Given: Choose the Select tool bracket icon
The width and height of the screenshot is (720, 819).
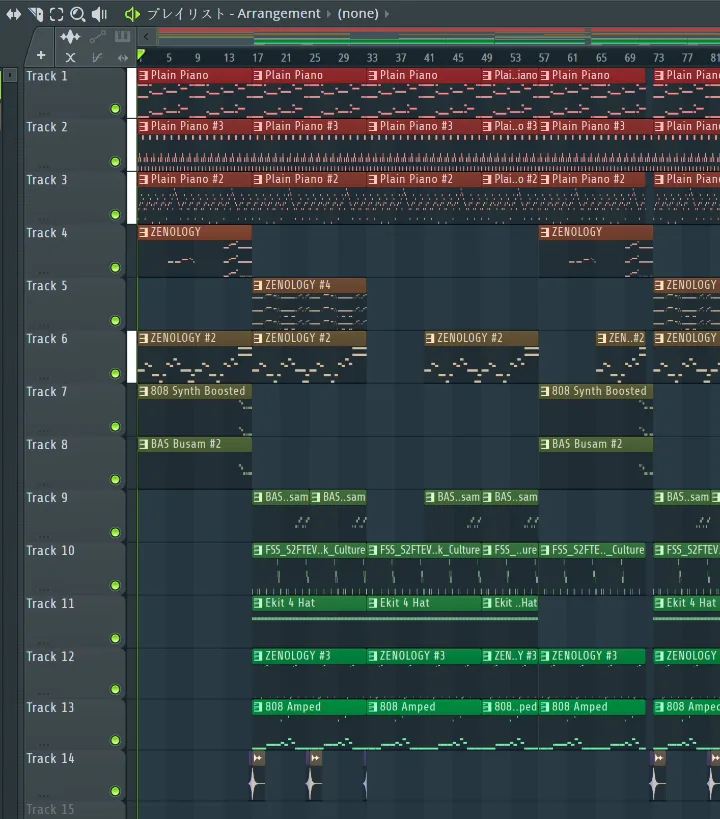Looking at the screenshot, I should tap(56, 14).
